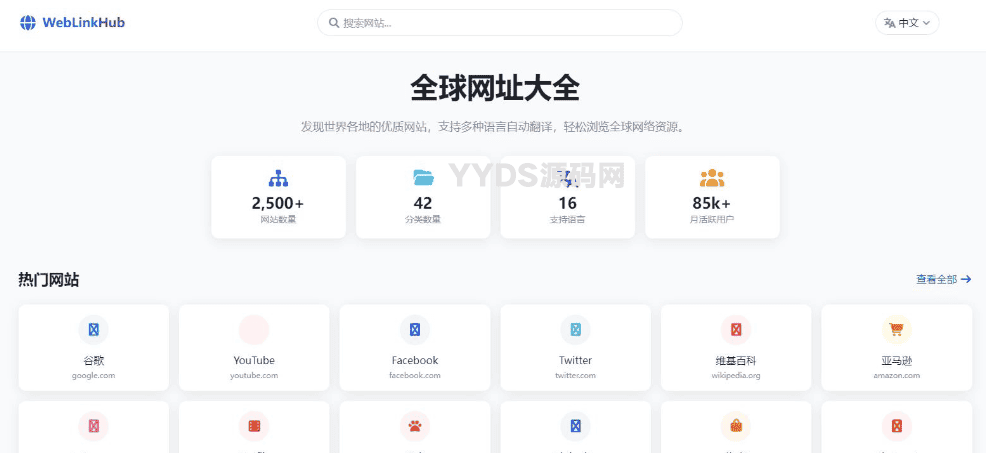Select the 网站数量 stat label
This screenshot has height=453, width=986.
tap(278, 220)
